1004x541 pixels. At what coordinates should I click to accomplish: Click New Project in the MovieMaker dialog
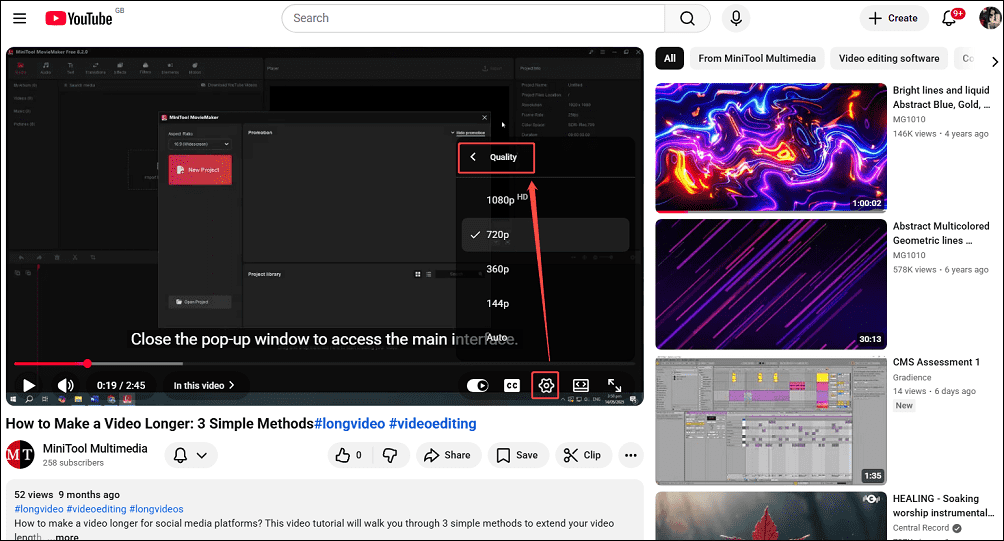point(200,170)
